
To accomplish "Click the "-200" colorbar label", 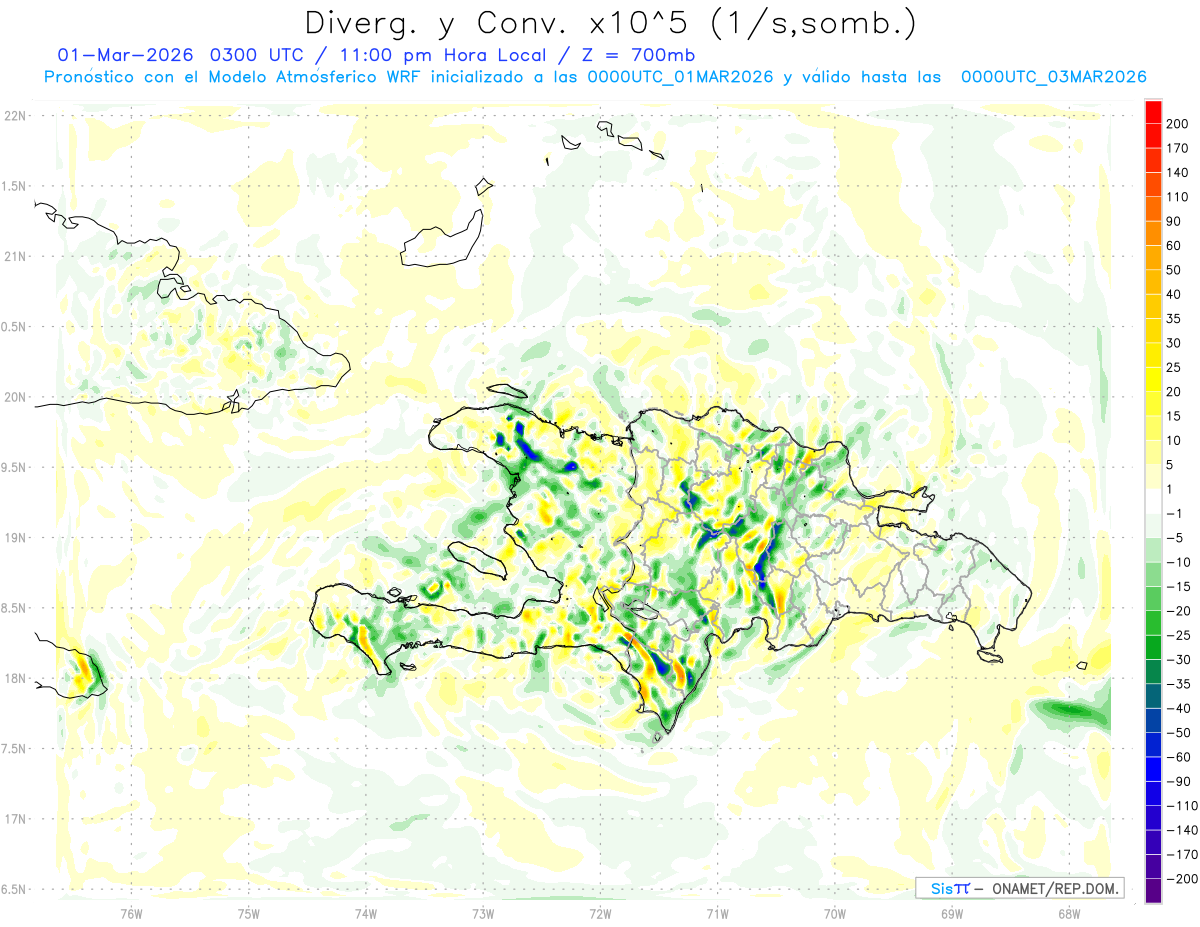I will click(x=1182, y=879).
